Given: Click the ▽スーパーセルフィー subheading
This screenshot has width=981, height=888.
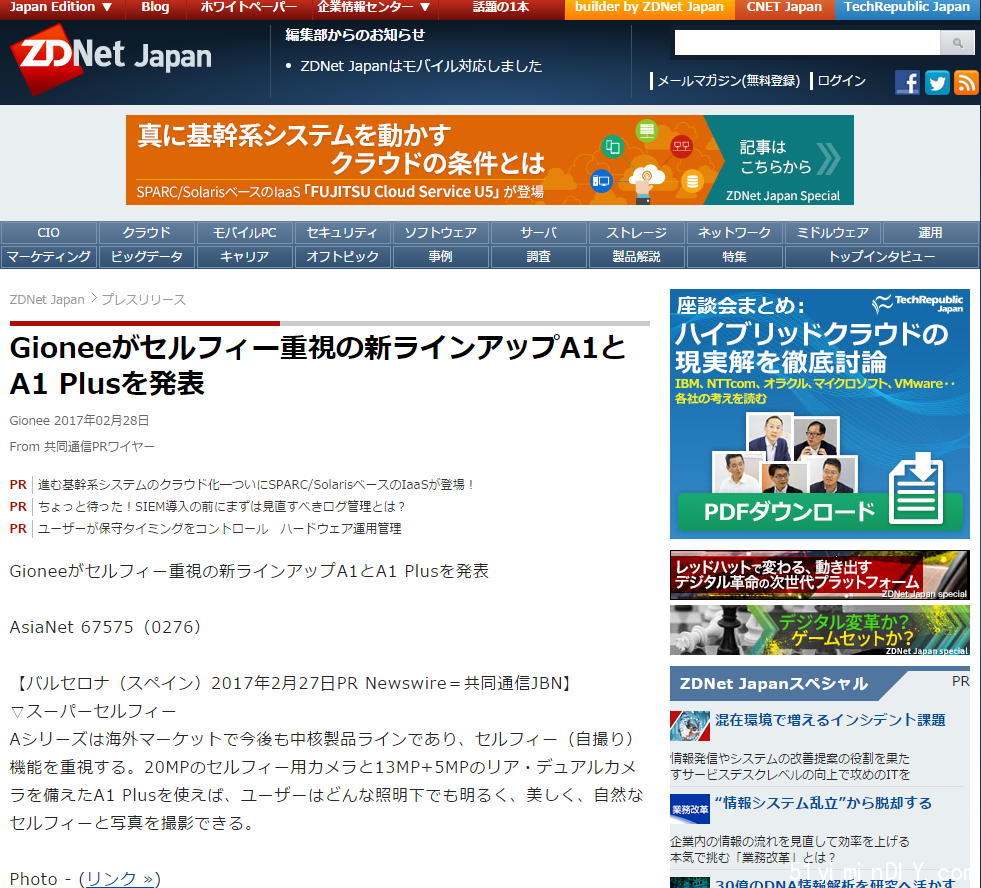Looking at the screenshot, I should 93,712.
